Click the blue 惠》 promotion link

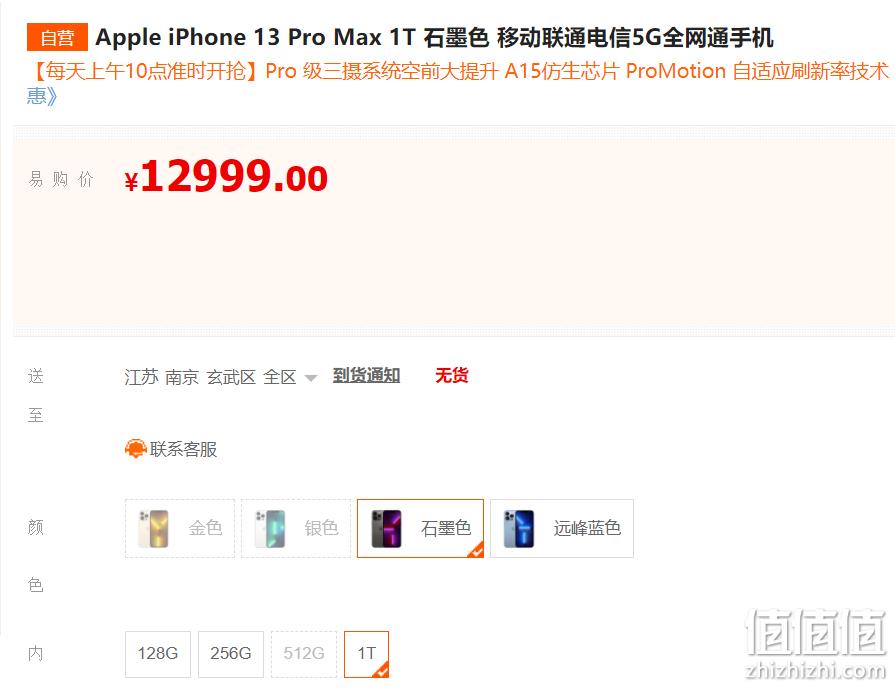42,95
